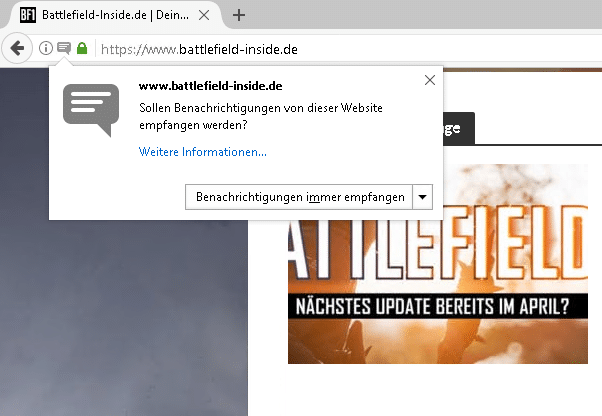Expand the dropdown arrow beside the notification button
602x416 pixels.
click(422, 197)
